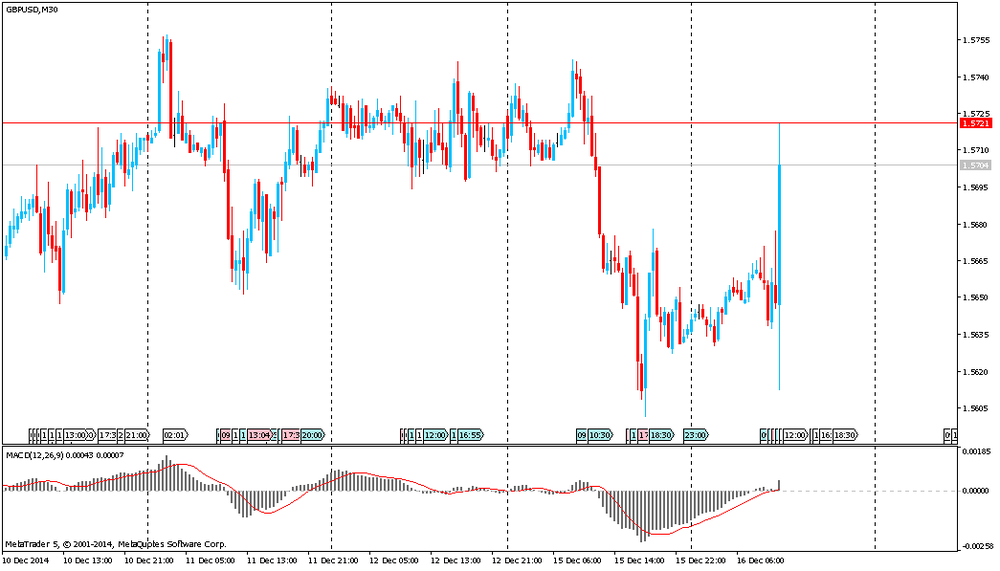
Task: Open the pink 13:04 economic event marker
Action: point(259,436)
